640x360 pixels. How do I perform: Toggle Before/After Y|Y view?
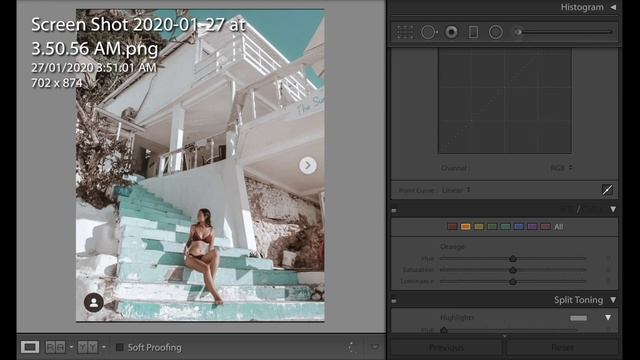tap(87, 347)
